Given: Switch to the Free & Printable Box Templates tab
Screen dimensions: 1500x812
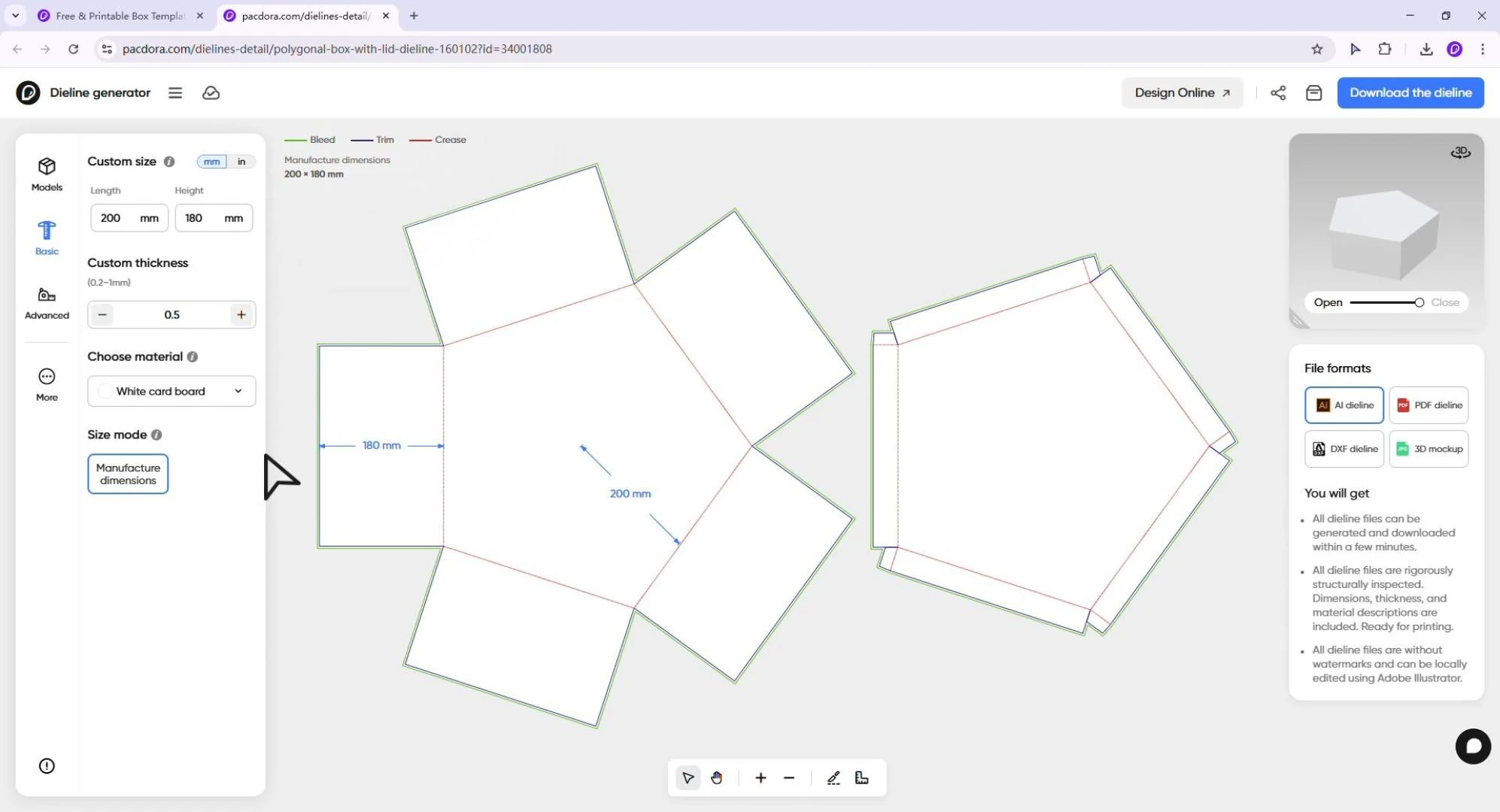Looking at the screenshot, I should [x=120, y=16].
